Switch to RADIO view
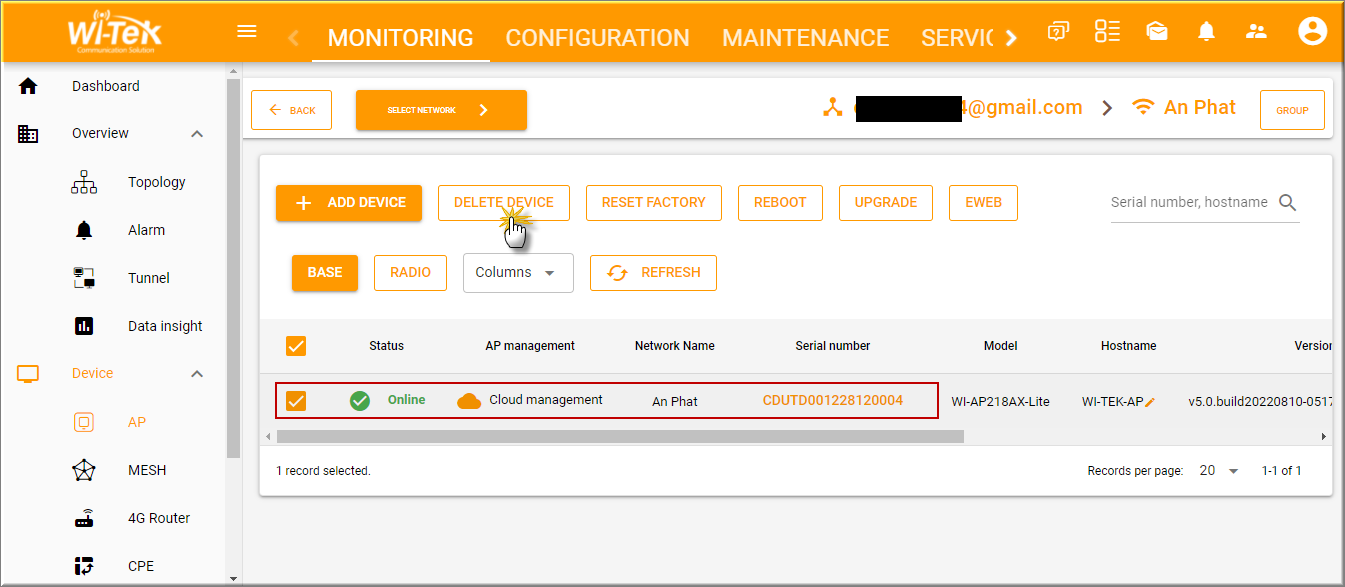The height and width of the screenshot is (587, 1345). pyautogui.click(x=410, y=272)
